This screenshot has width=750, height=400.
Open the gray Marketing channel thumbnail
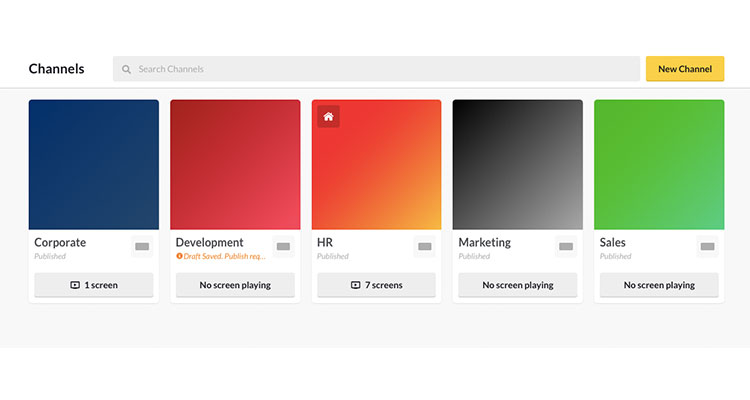(x=518, y=165)
